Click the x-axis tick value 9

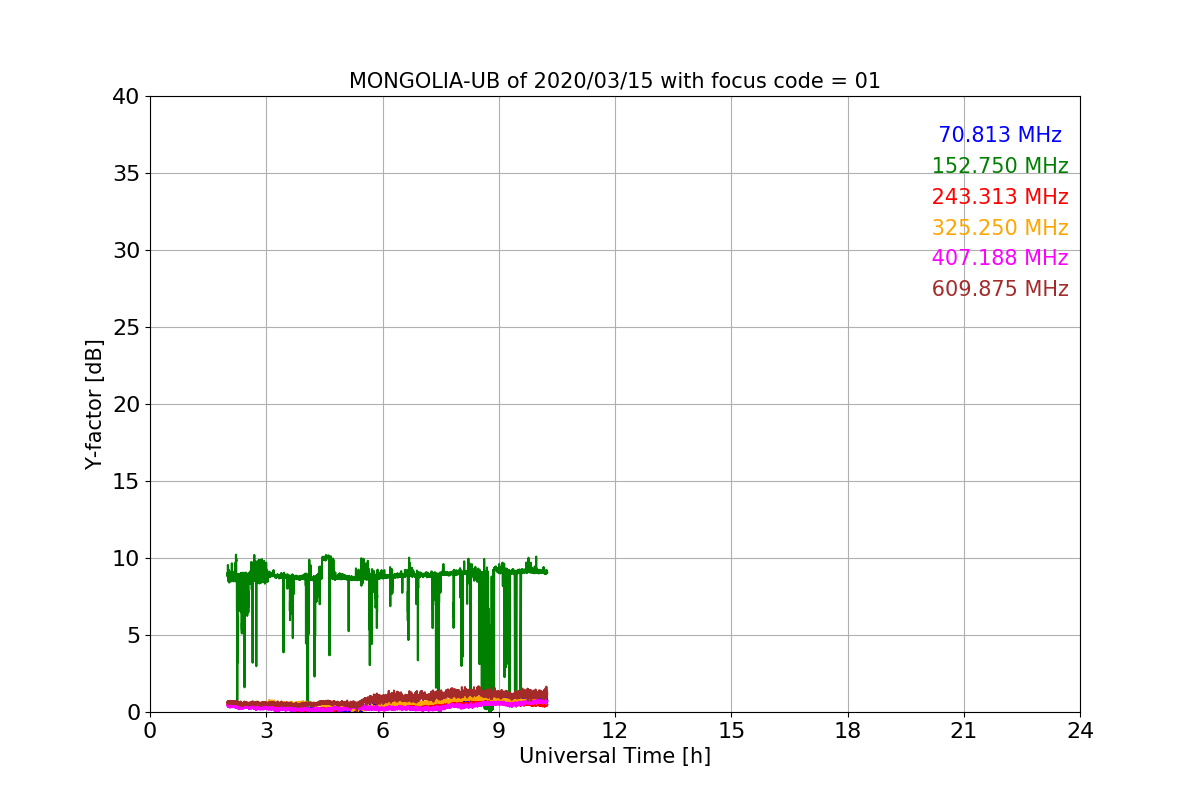499,731
